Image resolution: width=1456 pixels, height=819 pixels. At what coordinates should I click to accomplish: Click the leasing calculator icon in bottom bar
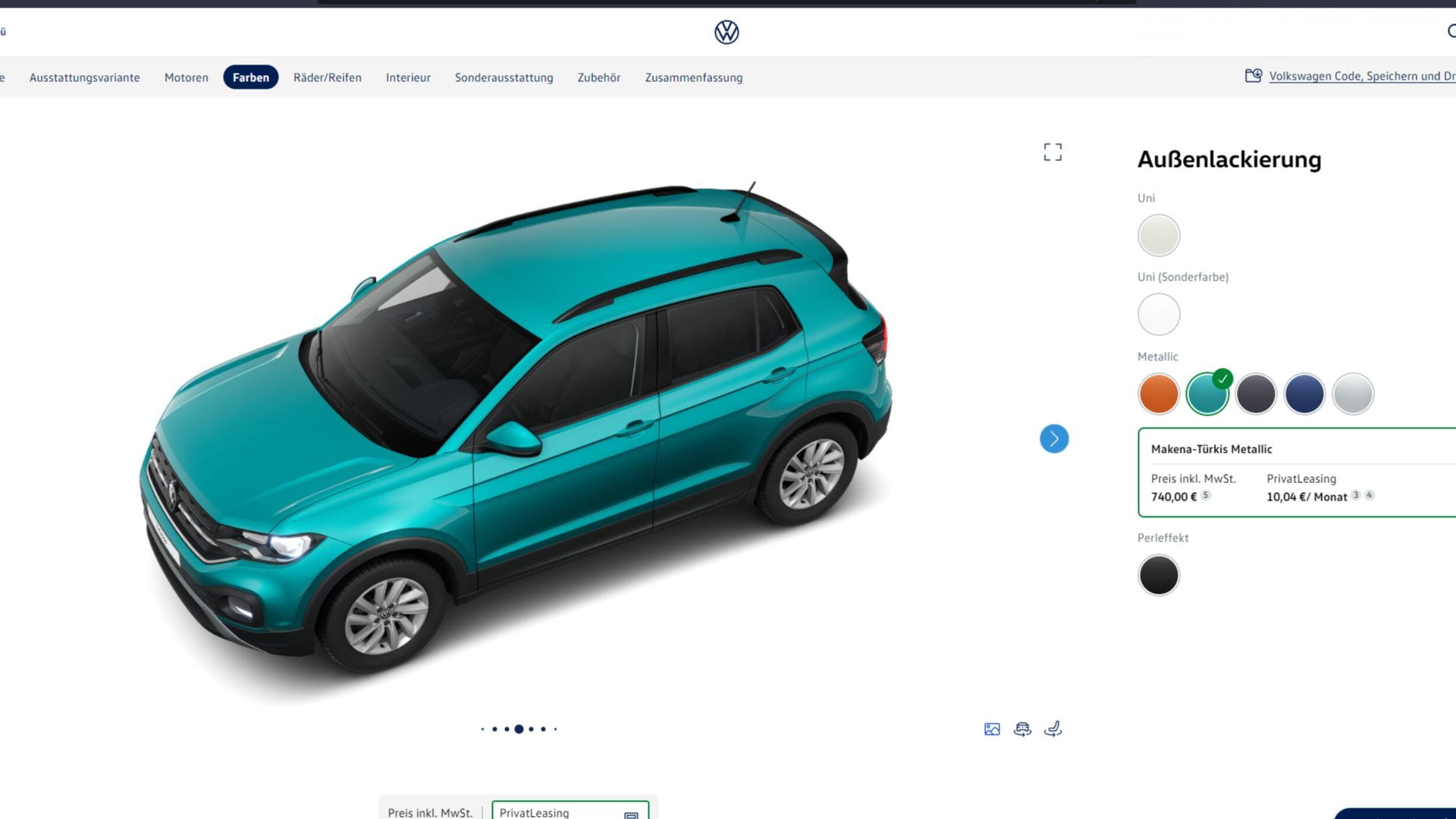[631, 814]
